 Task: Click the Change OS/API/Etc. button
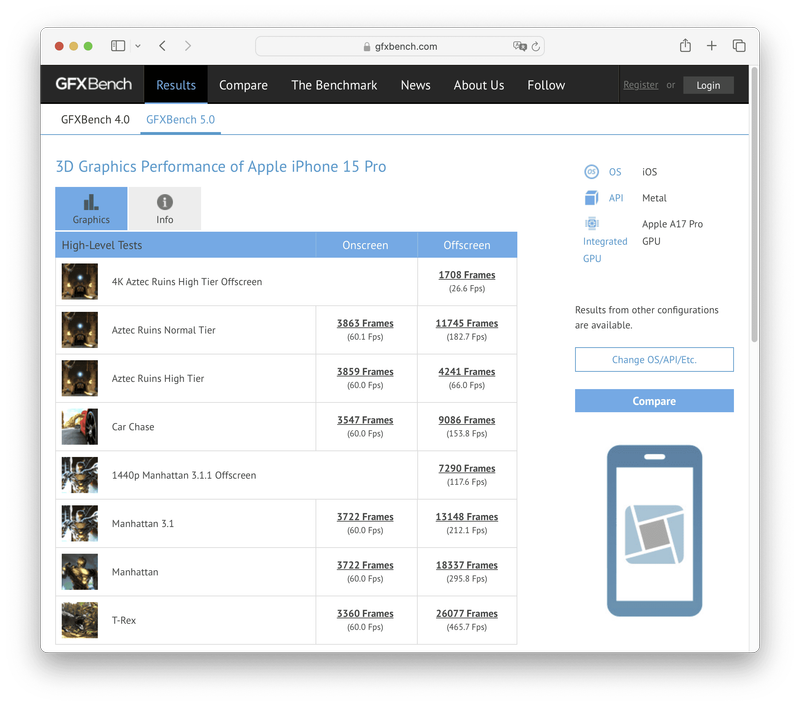click(654, 360)
